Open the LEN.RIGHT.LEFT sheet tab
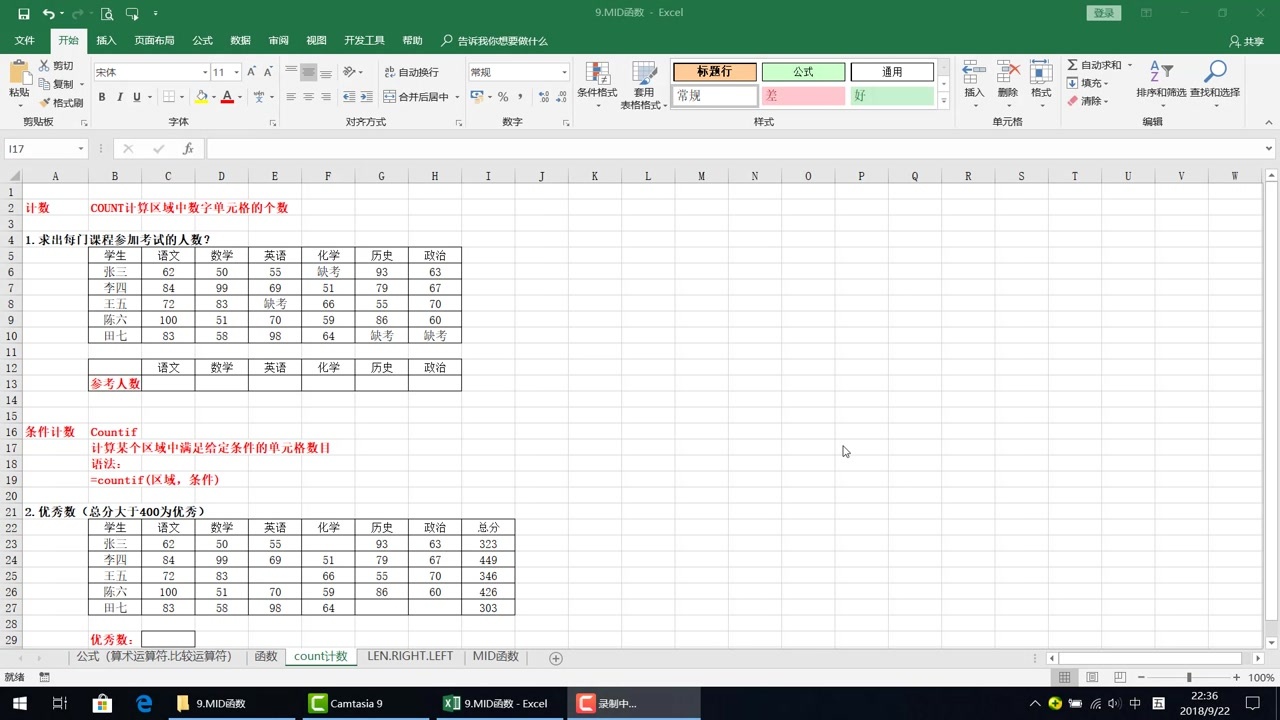 tap(410, 656)
